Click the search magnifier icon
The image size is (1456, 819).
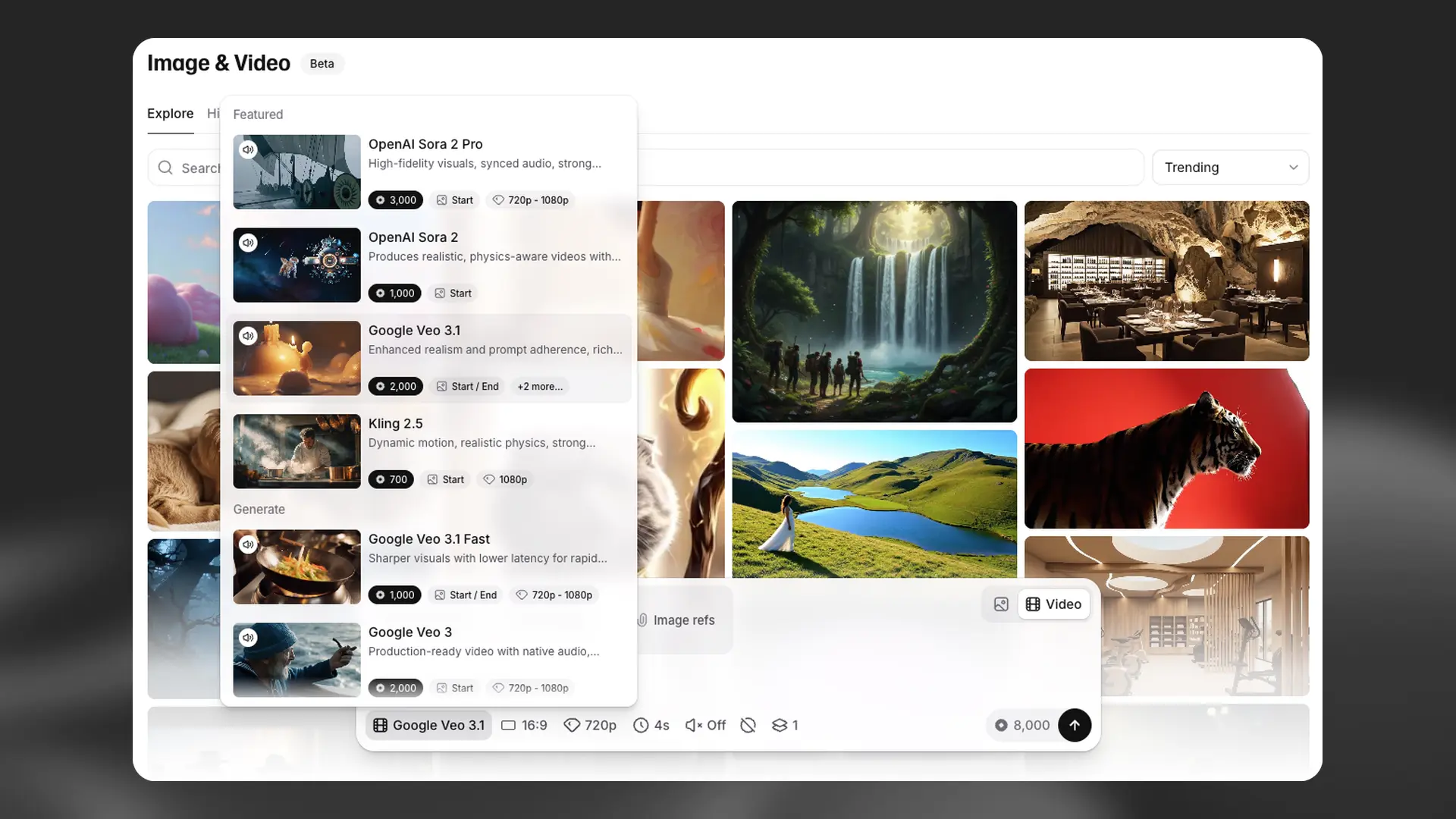point(165,168)
